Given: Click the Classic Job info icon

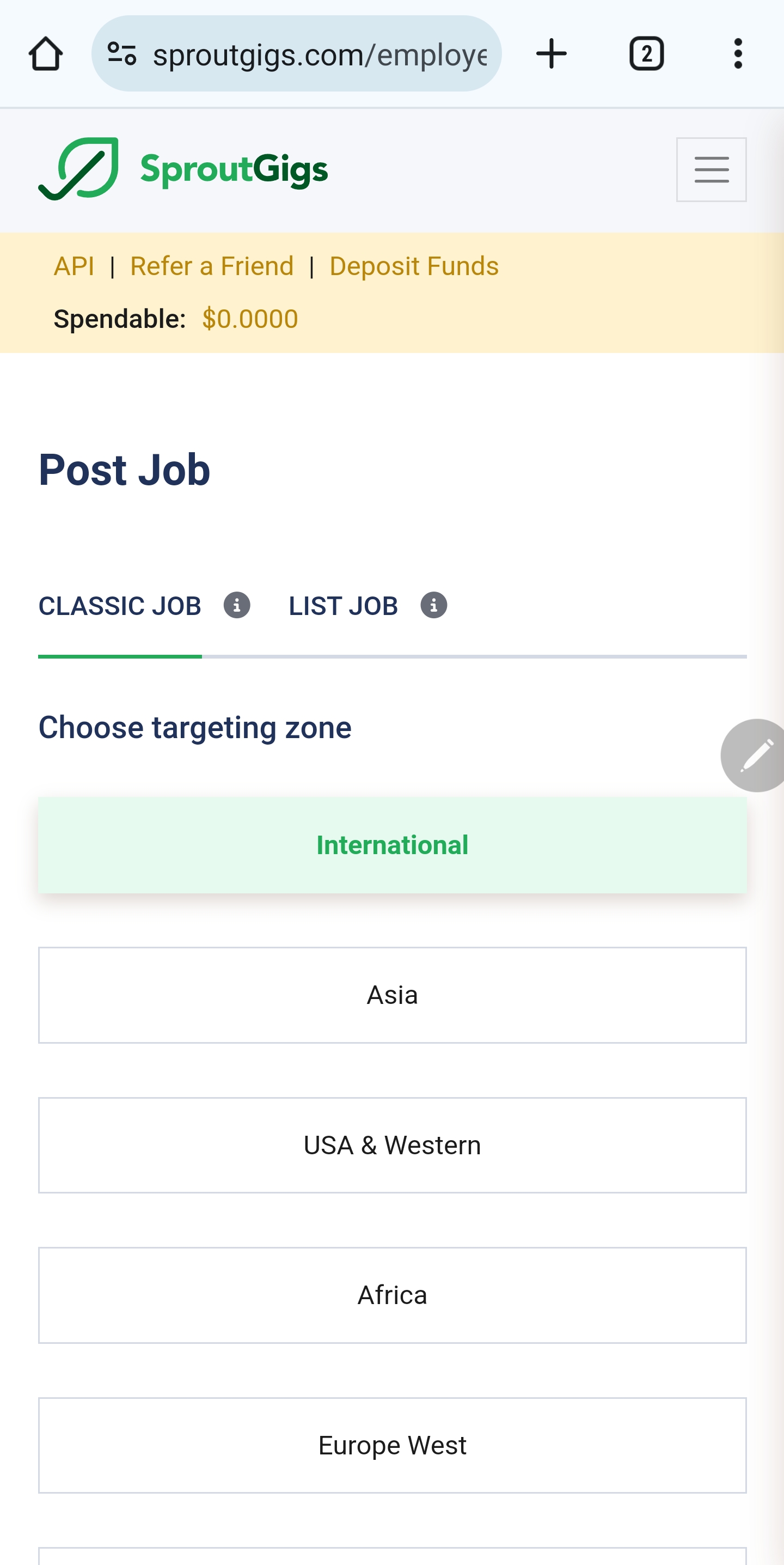Looking at the screenshot, I should pyautogui.click(x=237, y=605).
